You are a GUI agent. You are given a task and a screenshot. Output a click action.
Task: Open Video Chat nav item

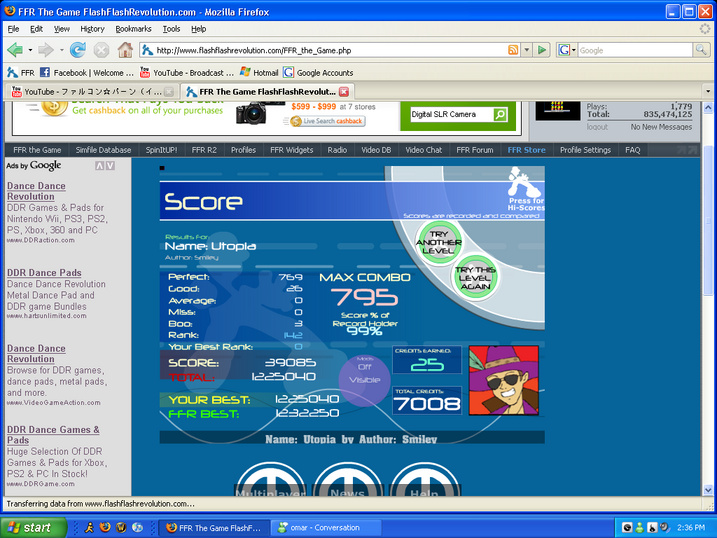[423, 150]
